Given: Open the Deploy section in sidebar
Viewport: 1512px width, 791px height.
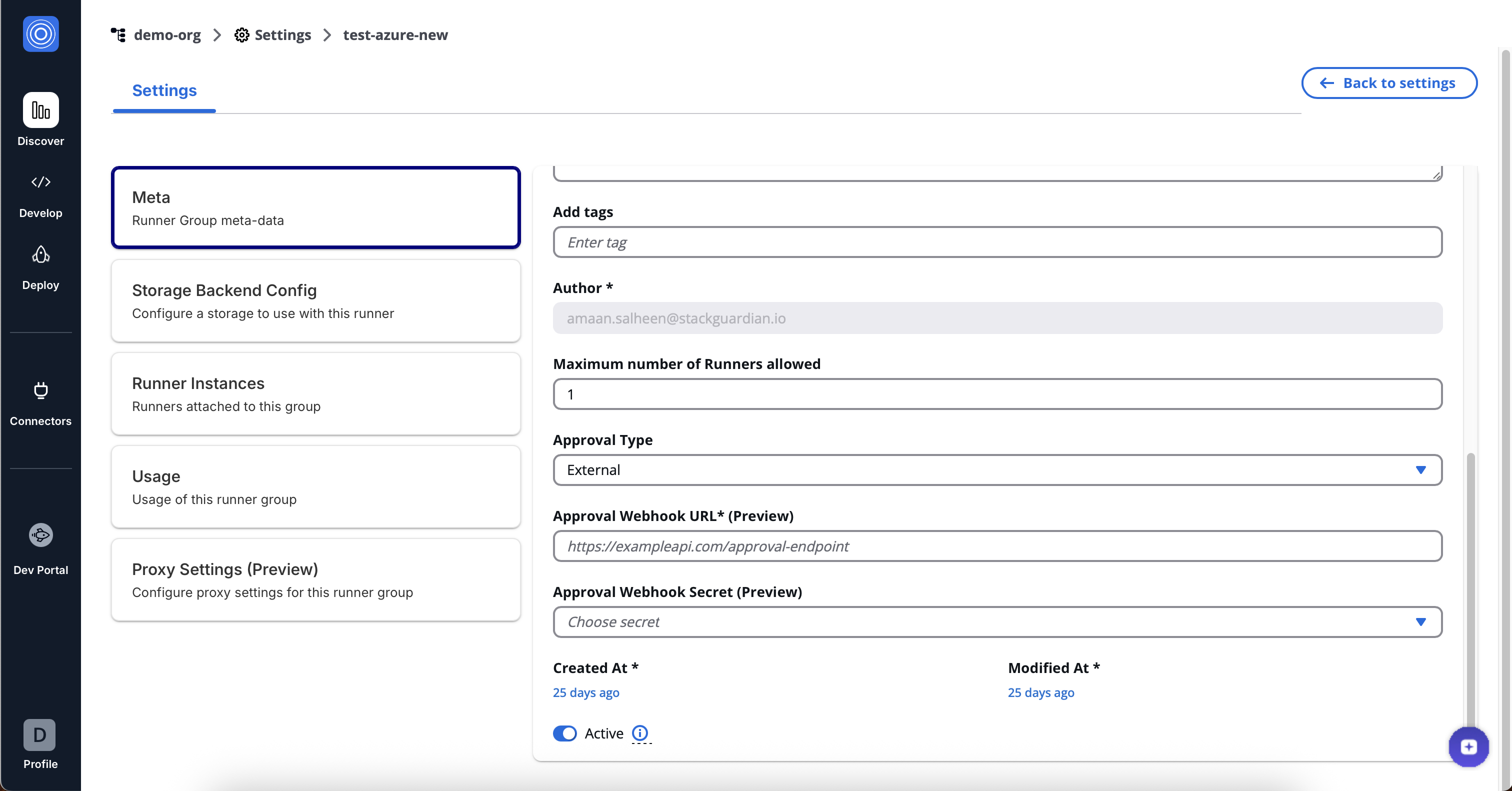Looking at the screenshot, I should 40,266.
